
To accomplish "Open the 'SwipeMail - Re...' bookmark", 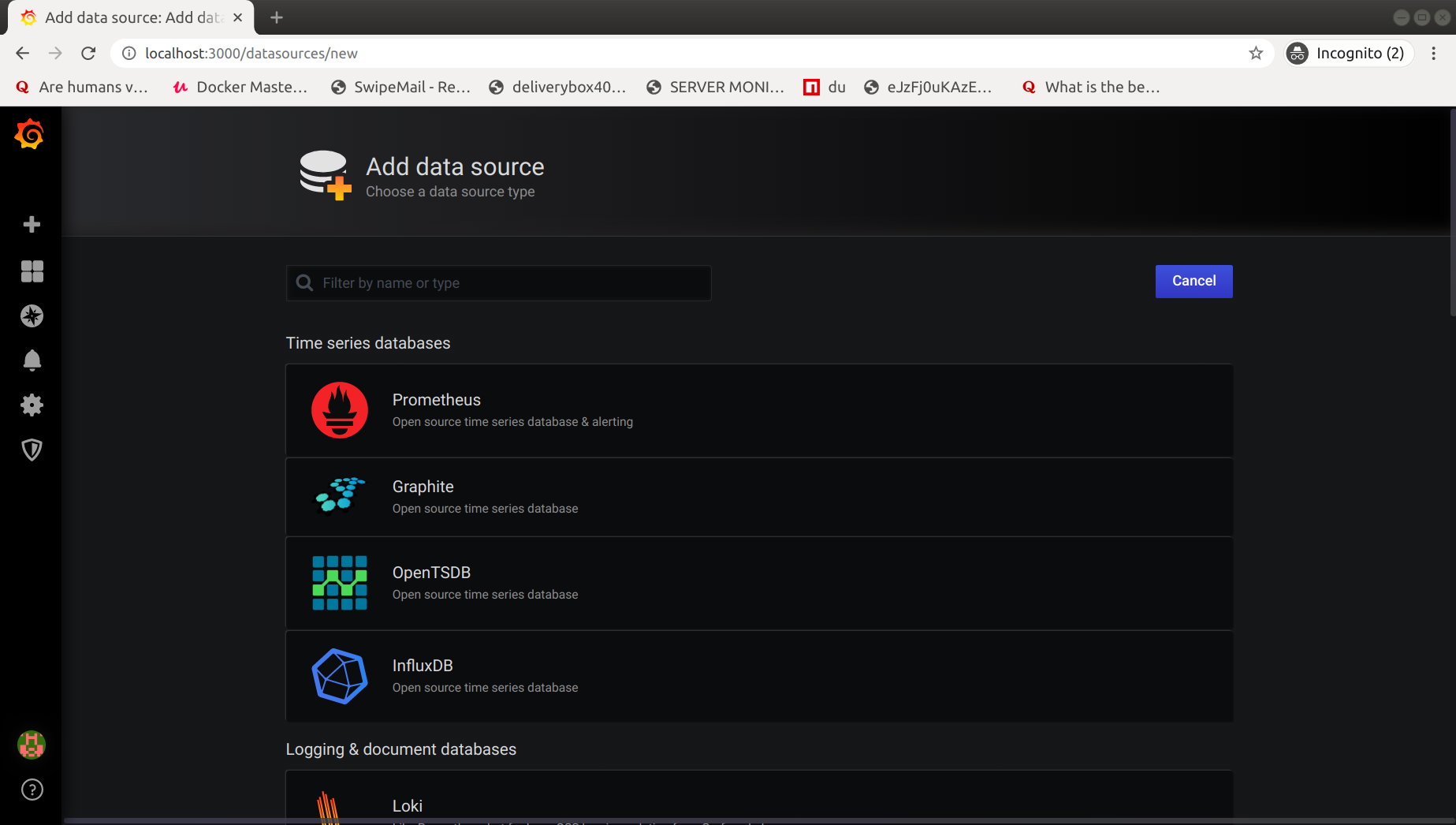I will tap(401, 87).
